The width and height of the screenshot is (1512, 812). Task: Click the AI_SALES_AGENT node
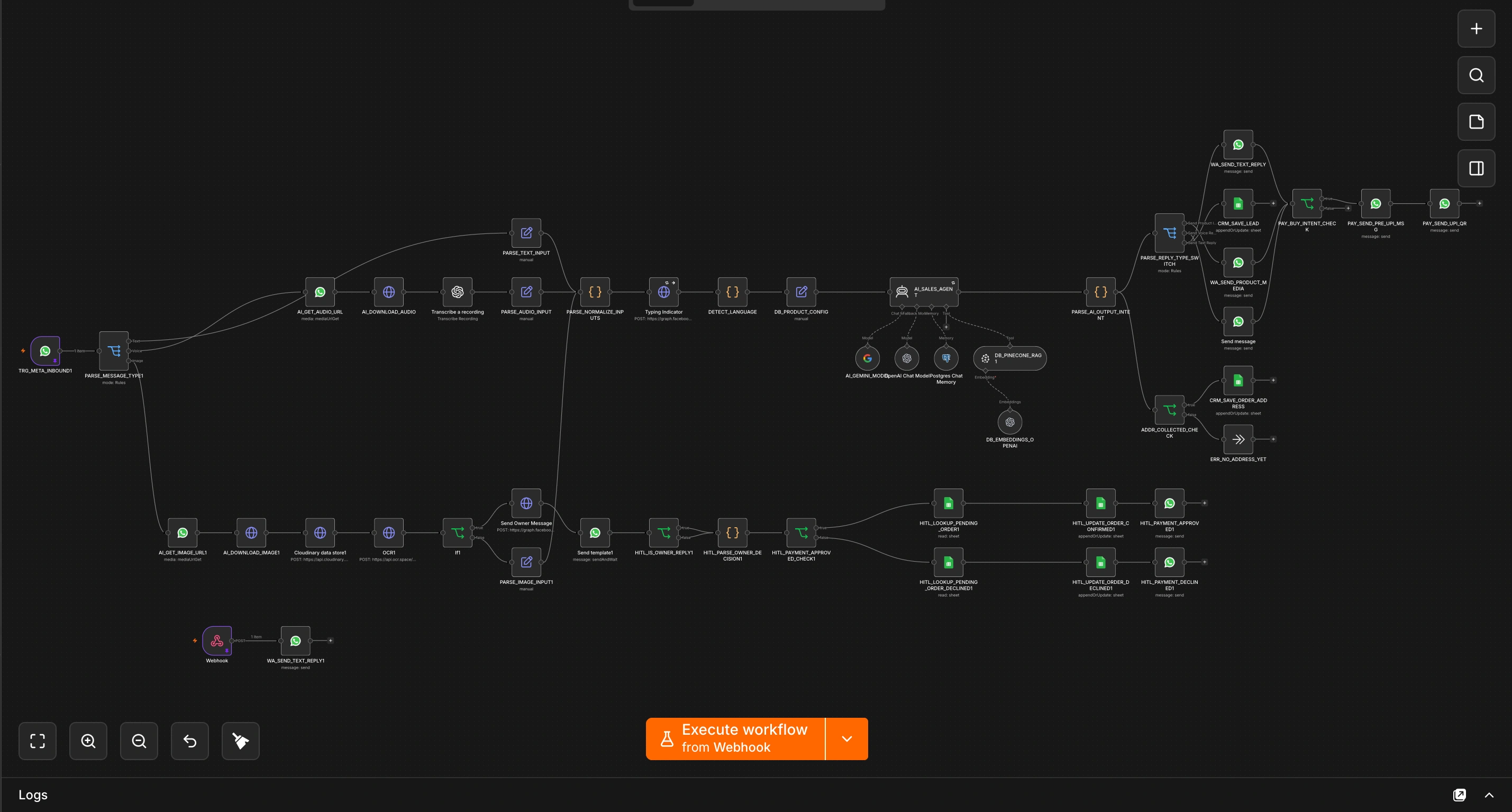924,292
